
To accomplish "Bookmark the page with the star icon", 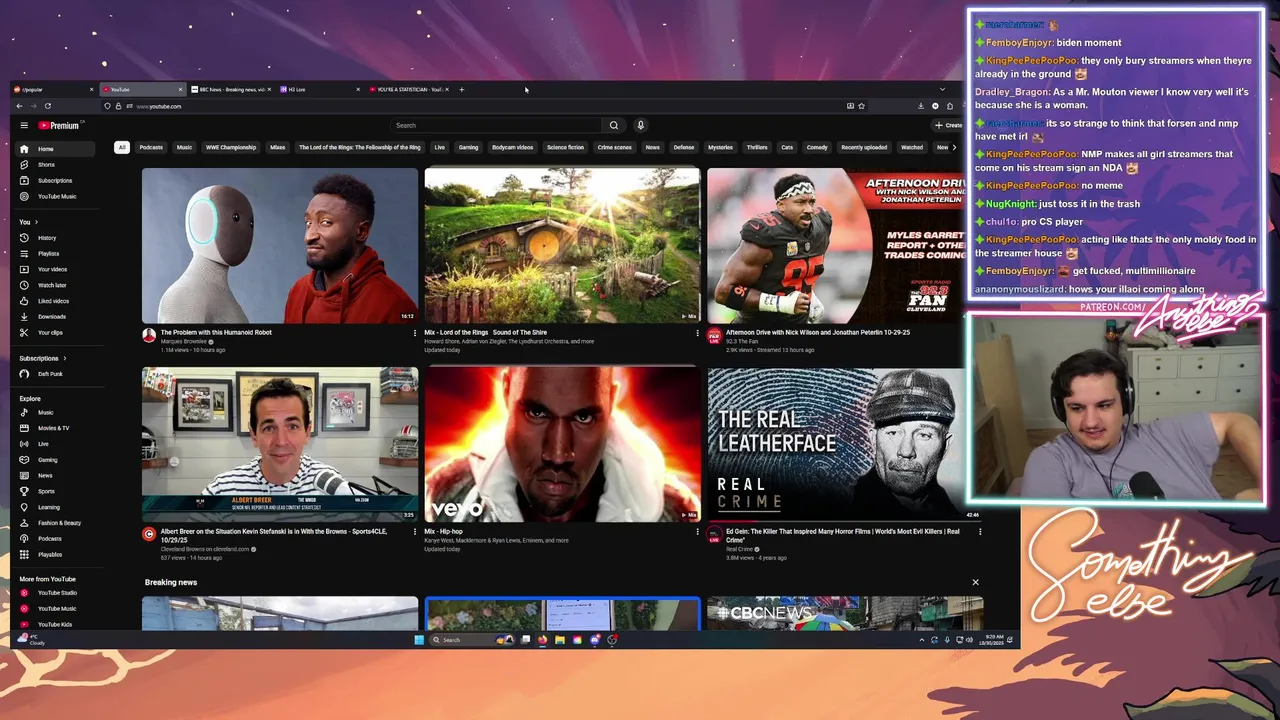I will (861, 106).
